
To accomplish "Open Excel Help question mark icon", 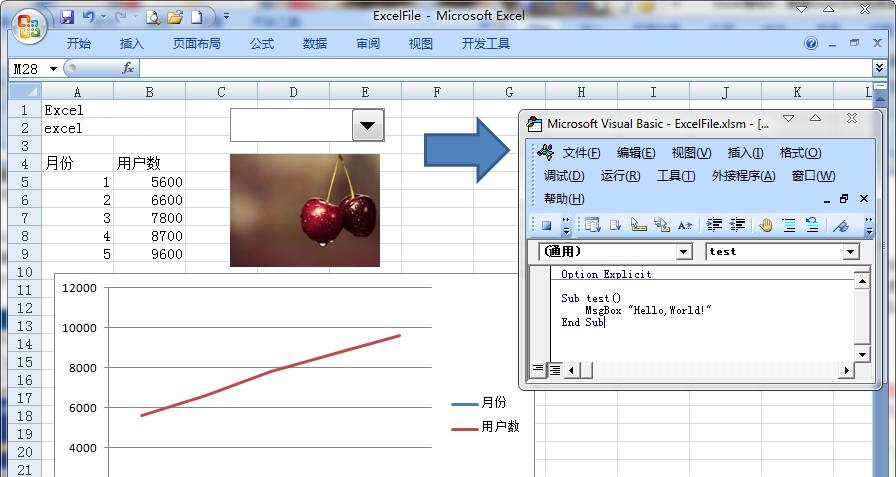I will pos(810,43).
